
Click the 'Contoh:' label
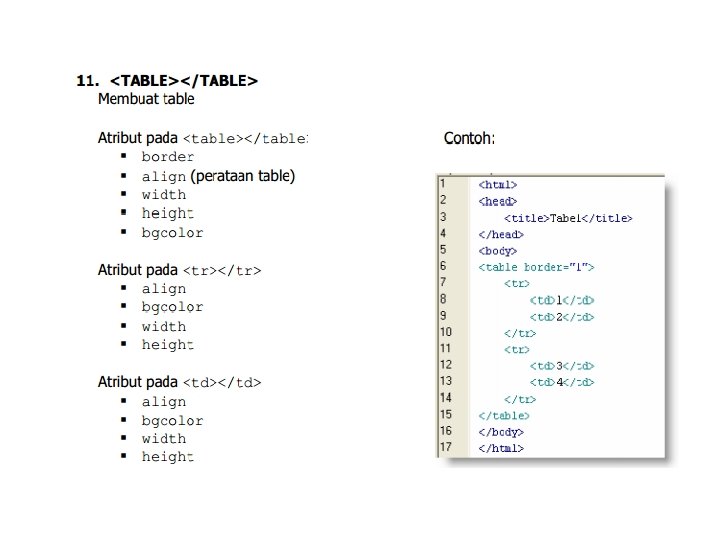click(469, 138)
